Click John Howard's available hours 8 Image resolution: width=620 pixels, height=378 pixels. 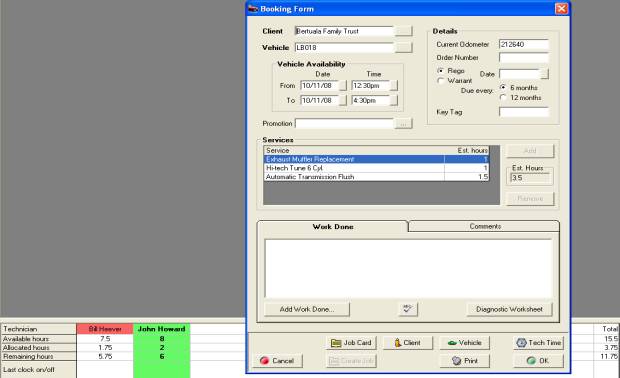(x=161, y=339)
